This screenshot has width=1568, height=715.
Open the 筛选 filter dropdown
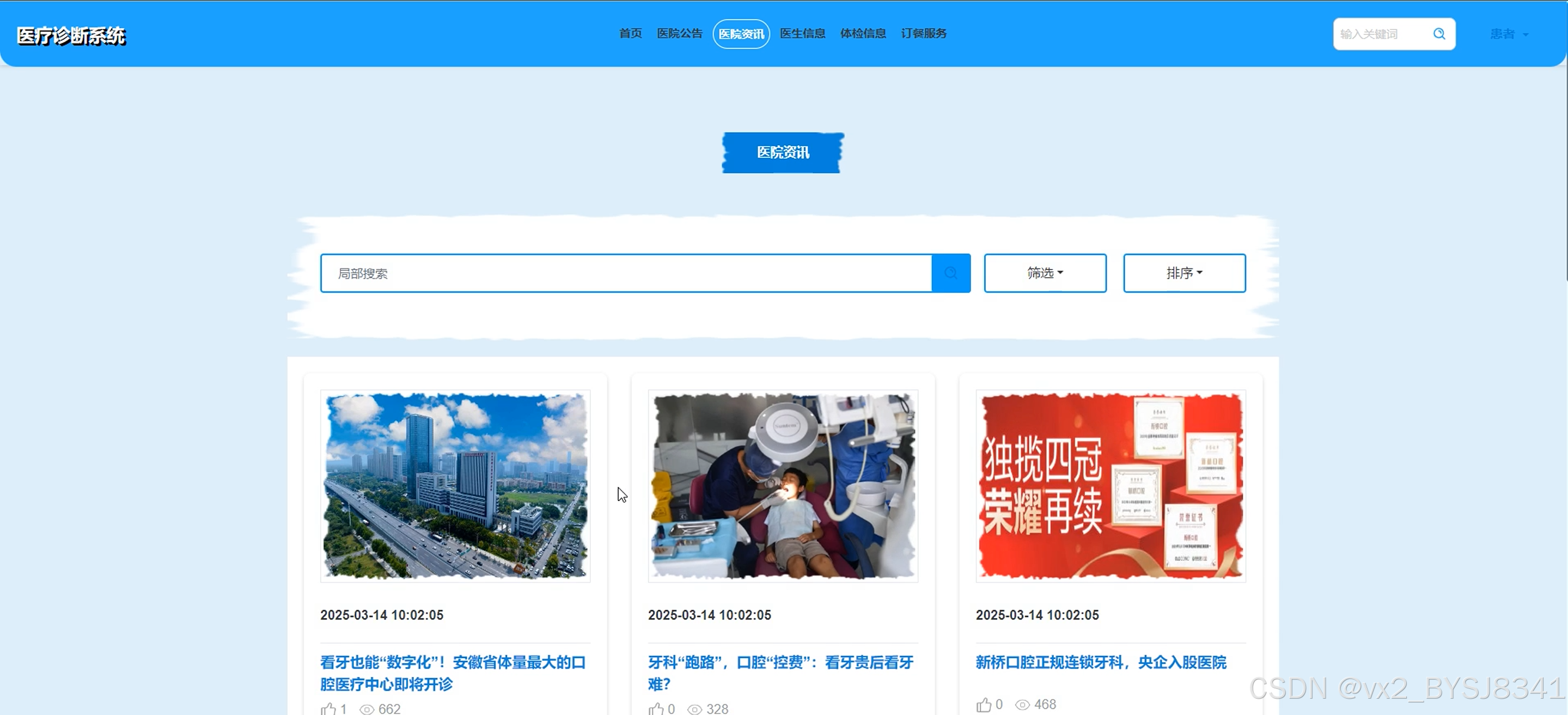click(1045, 273)
